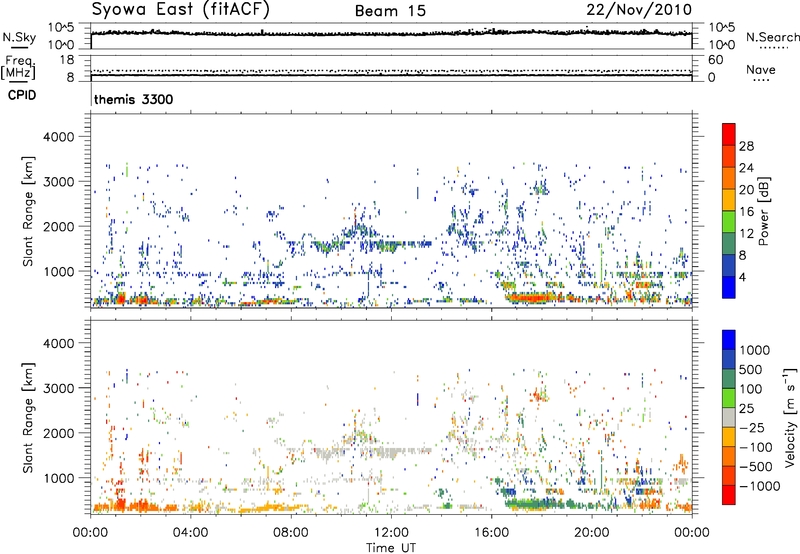800x554 pixels.
Task: Click the gray Velocity colorbar segment between 25 and -25
Action: pyautogui.click(x=729, y=418)
